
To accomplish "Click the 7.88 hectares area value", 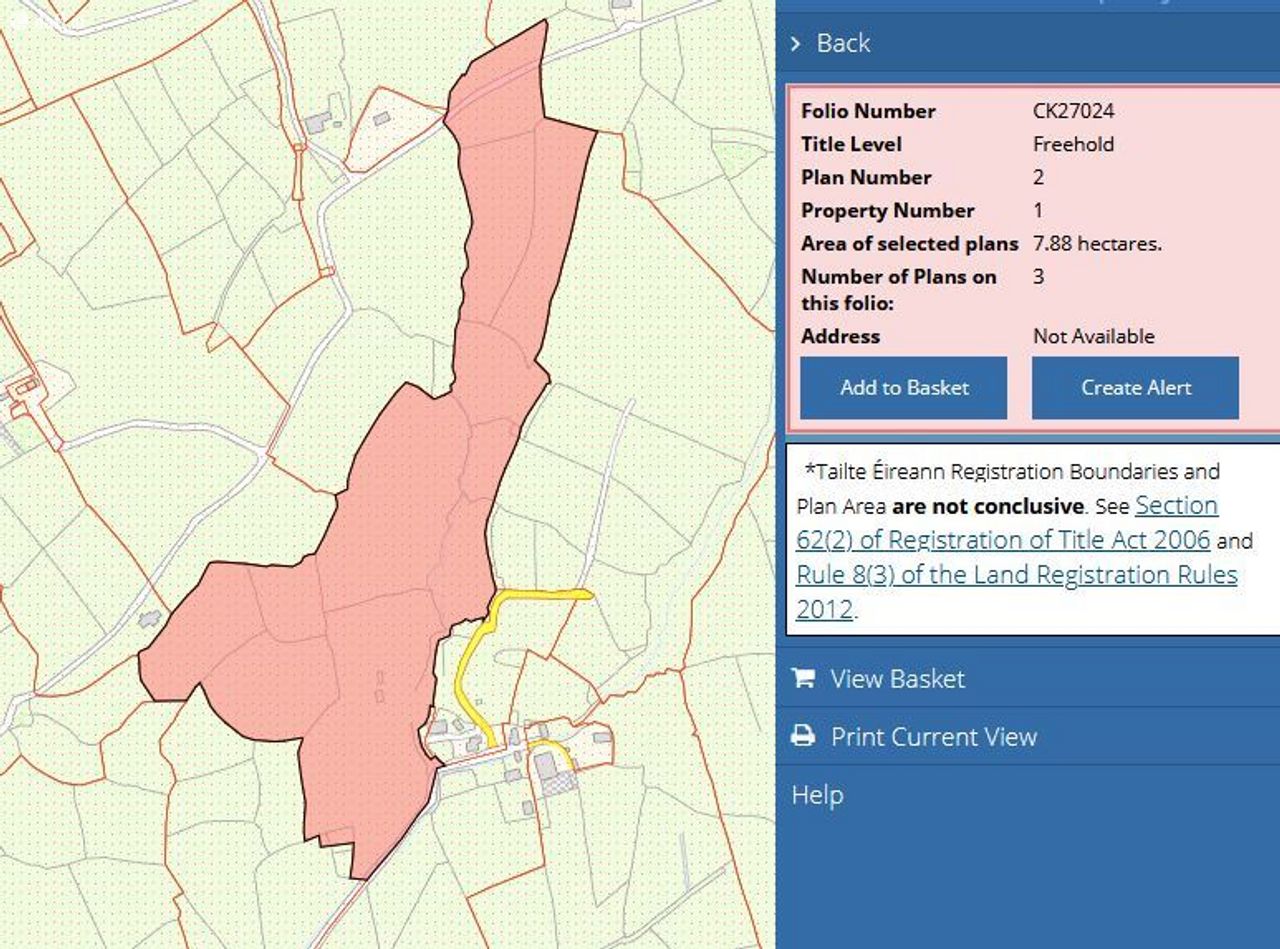I will click(1096, 243).
